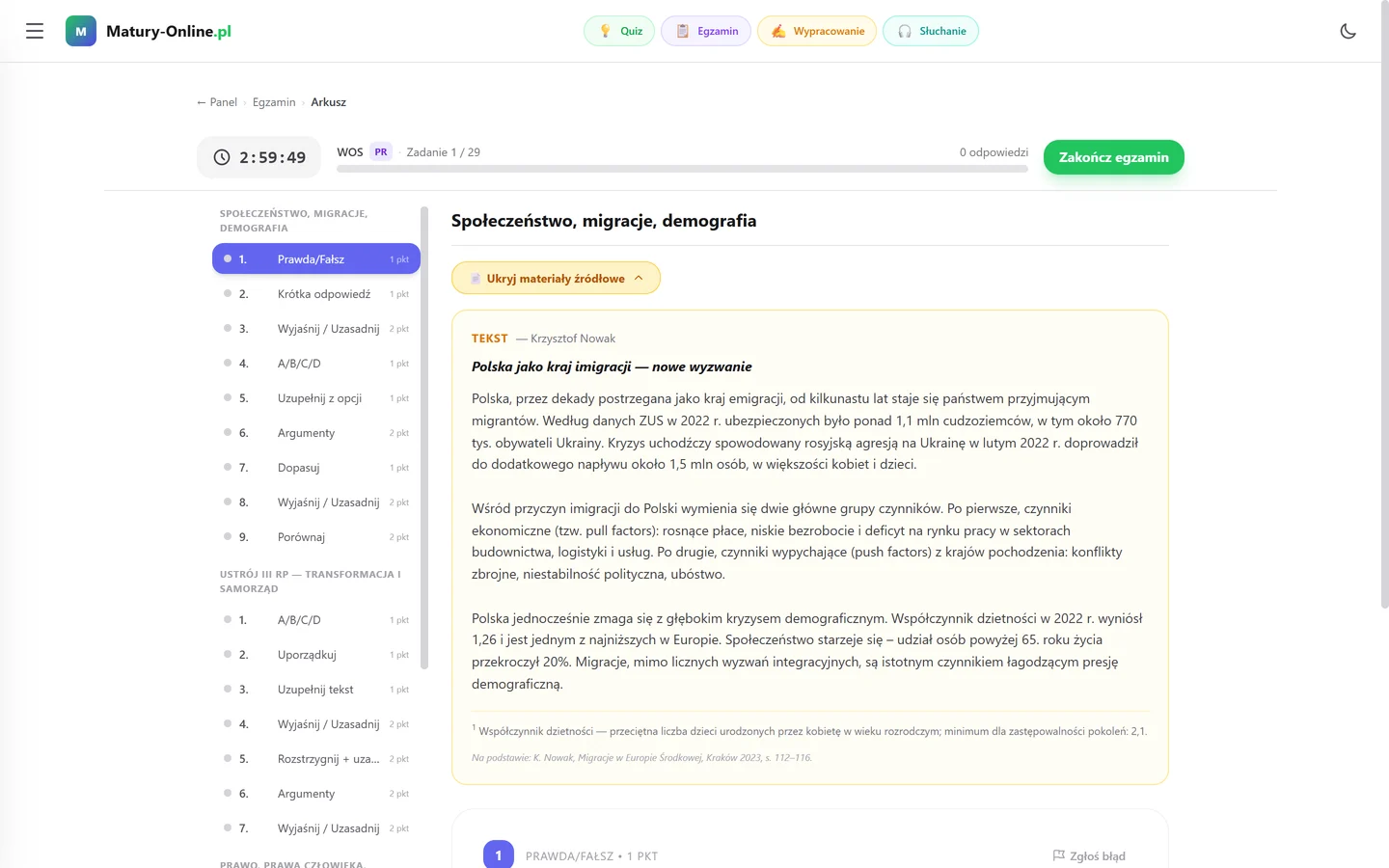Toggle dark mode with the moon icon
Viewport: 1389px width, 868px height.
1348,31
